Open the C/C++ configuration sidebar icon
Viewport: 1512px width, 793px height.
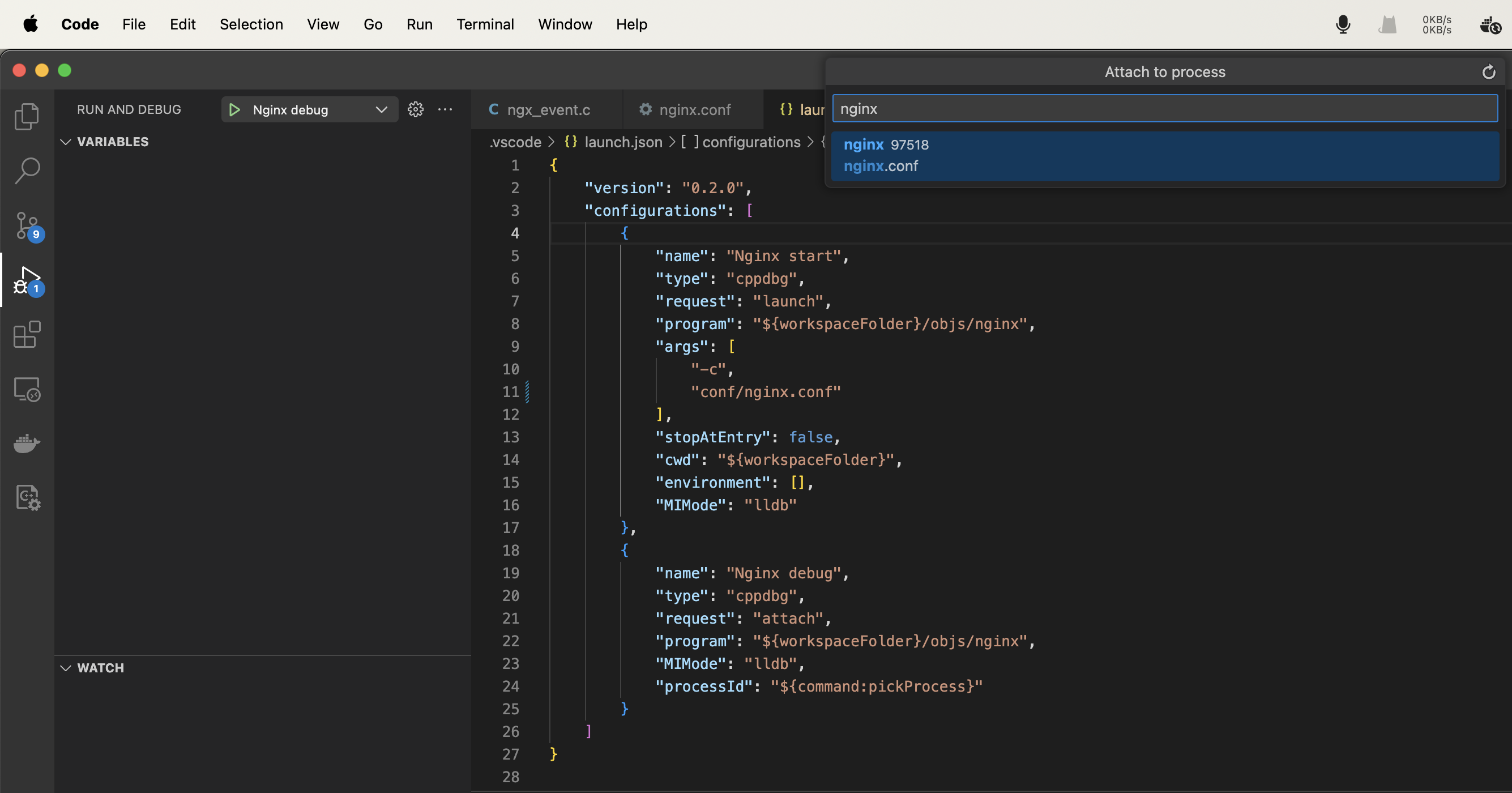[x=28, y=498]
